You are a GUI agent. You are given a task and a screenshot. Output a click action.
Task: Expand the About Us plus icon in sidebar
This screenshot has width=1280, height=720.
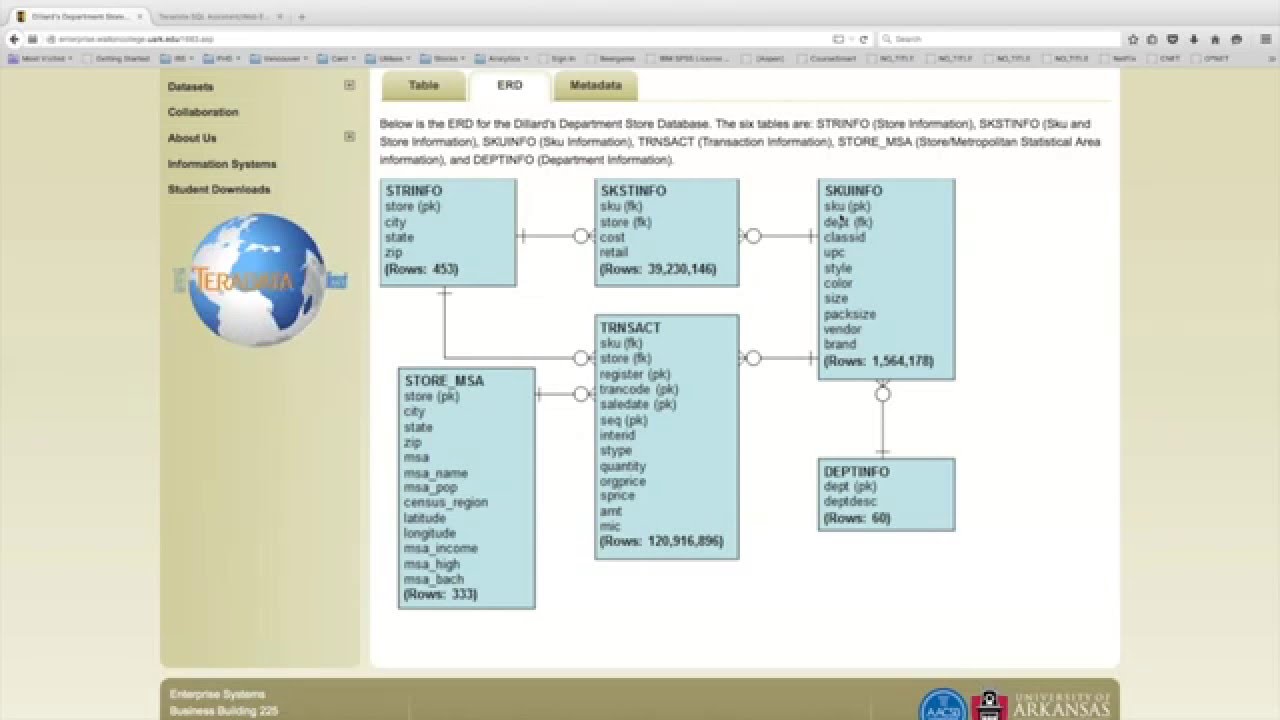tap(349, 137)
